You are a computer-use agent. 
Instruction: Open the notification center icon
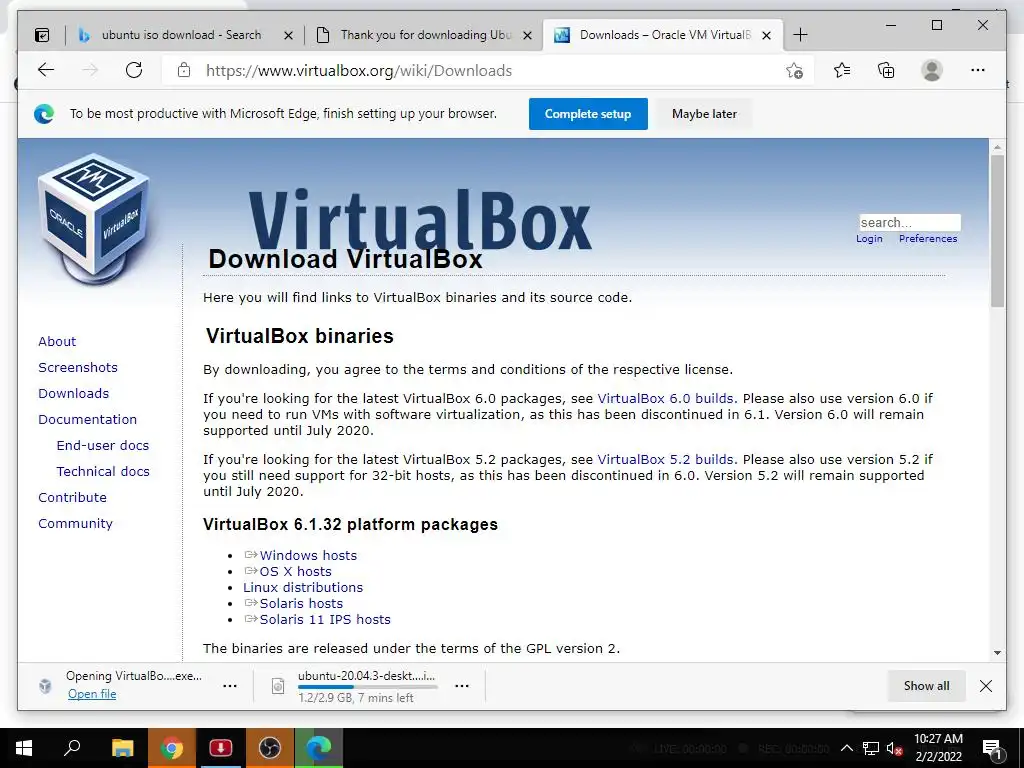[x=993, y=748]
